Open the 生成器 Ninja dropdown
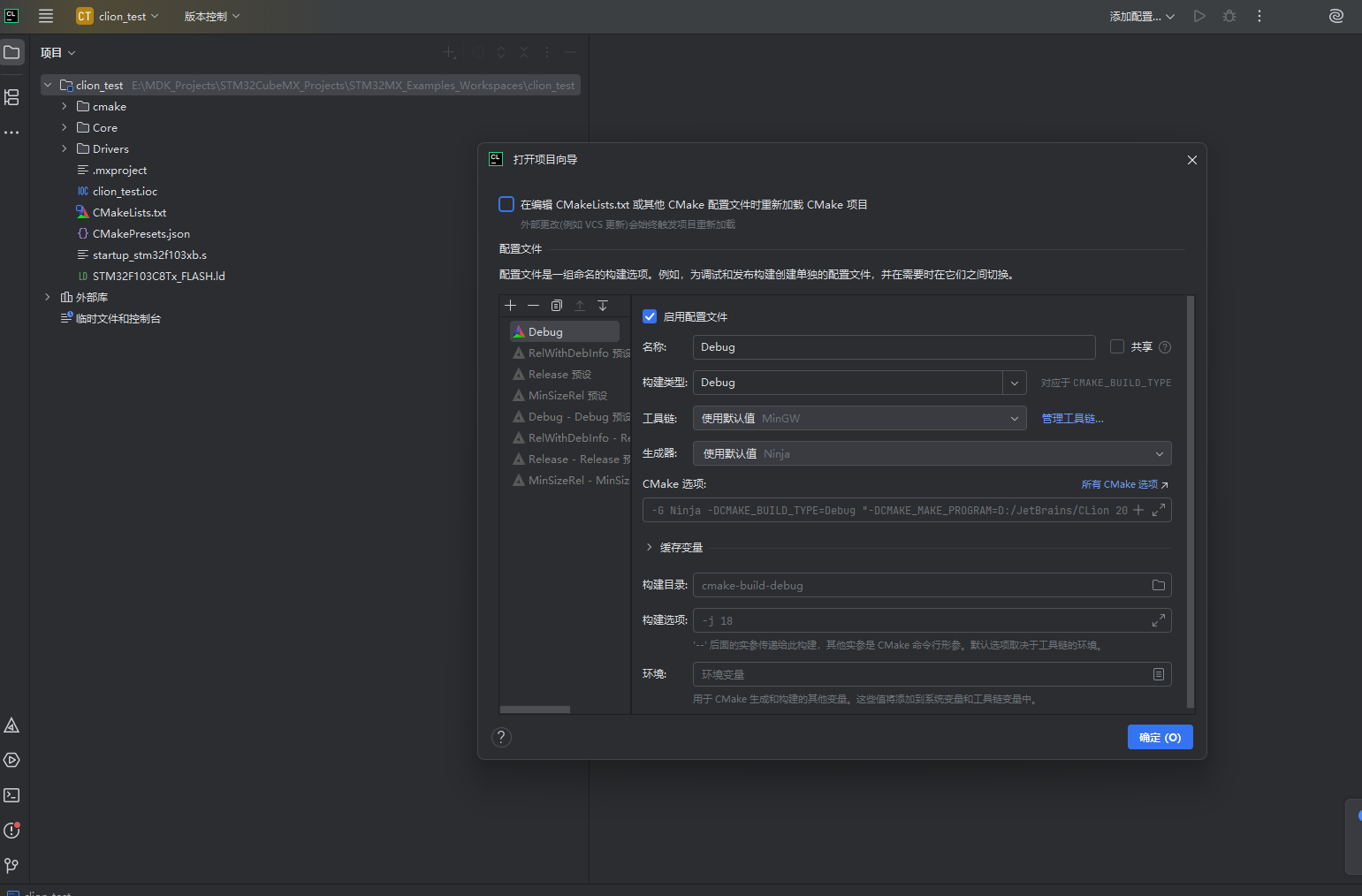The width and height of the screenshot is (1362, 896). (x=932, y=453)
